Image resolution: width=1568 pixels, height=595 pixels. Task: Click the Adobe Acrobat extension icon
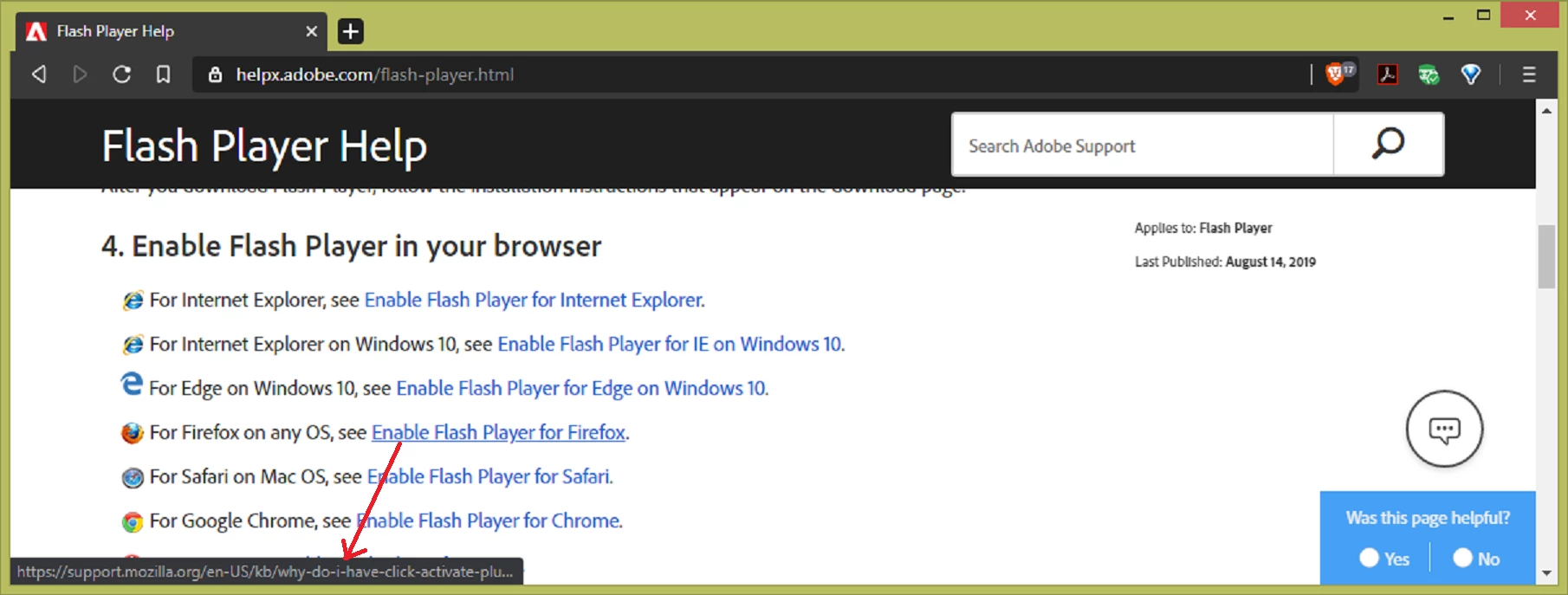(1387, 74)
